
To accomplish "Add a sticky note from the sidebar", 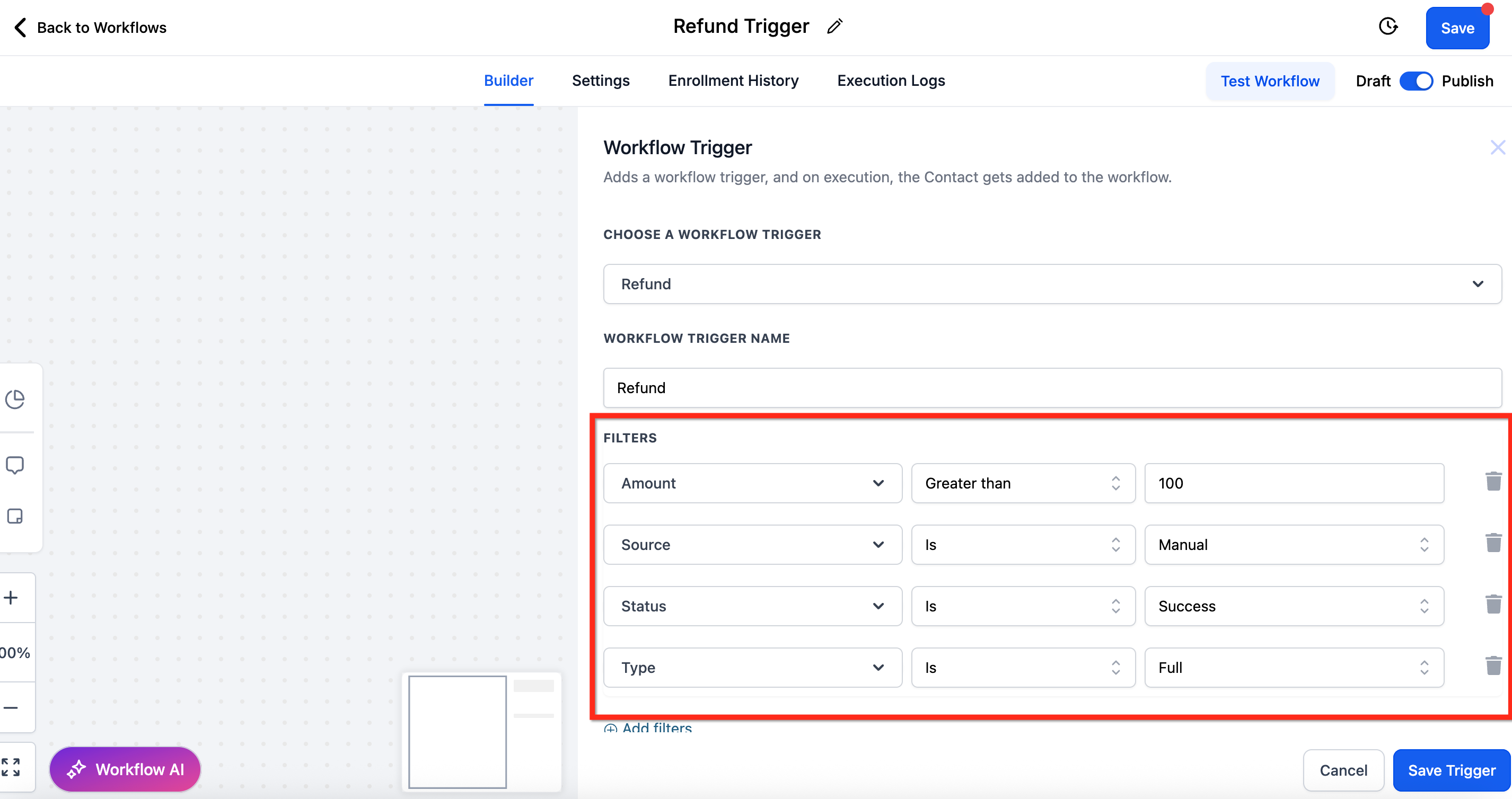I will click(15, 516).
